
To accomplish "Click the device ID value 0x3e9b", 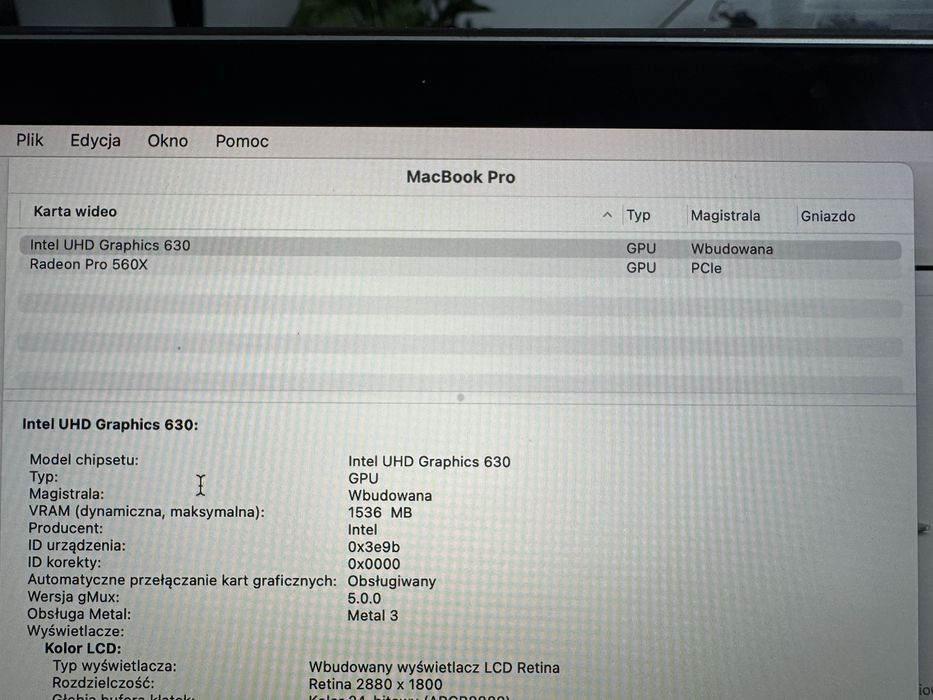I will (374, 547).
